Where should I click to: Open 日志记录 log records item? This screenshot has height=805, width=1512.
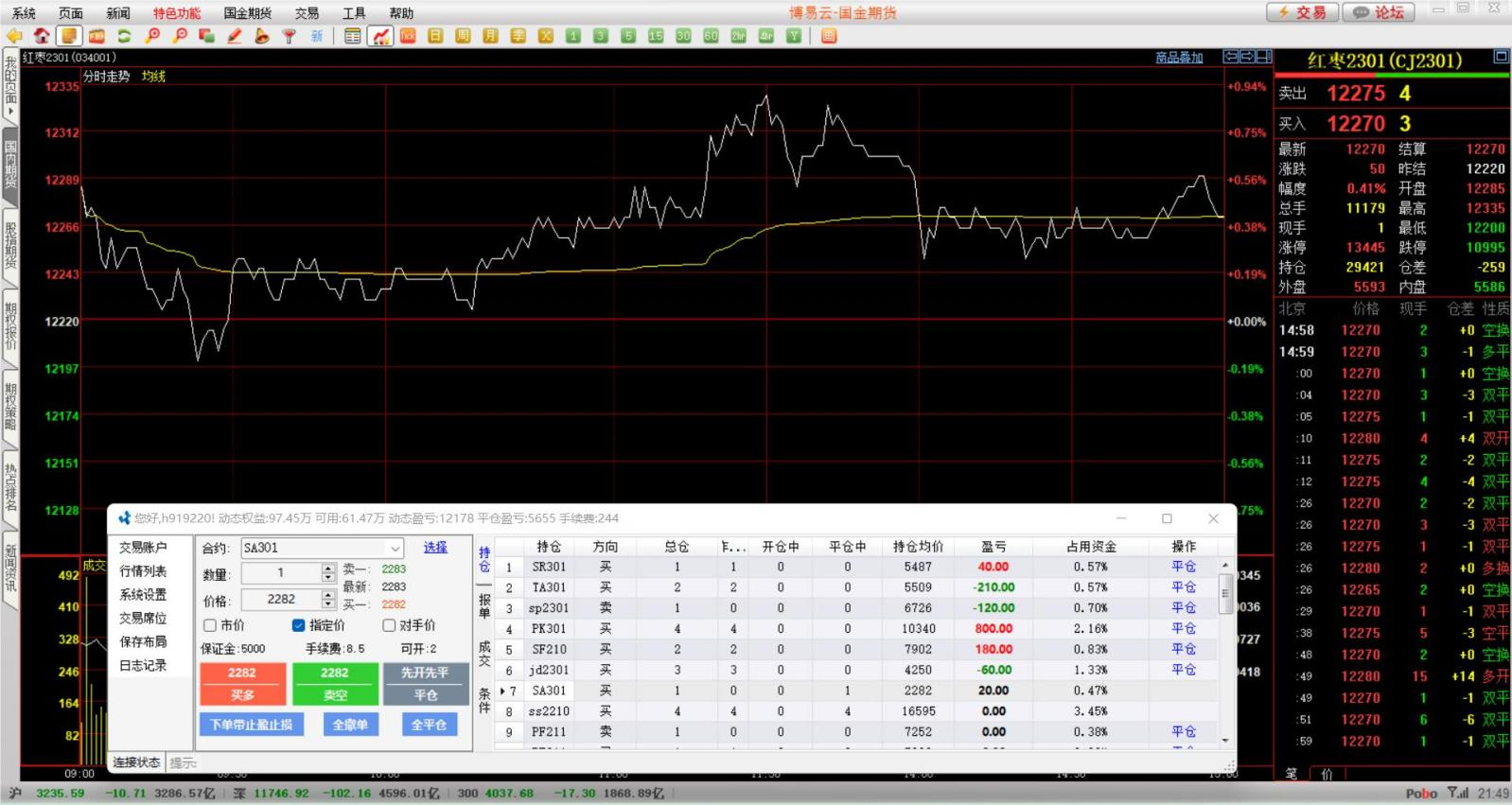[143, 666]
